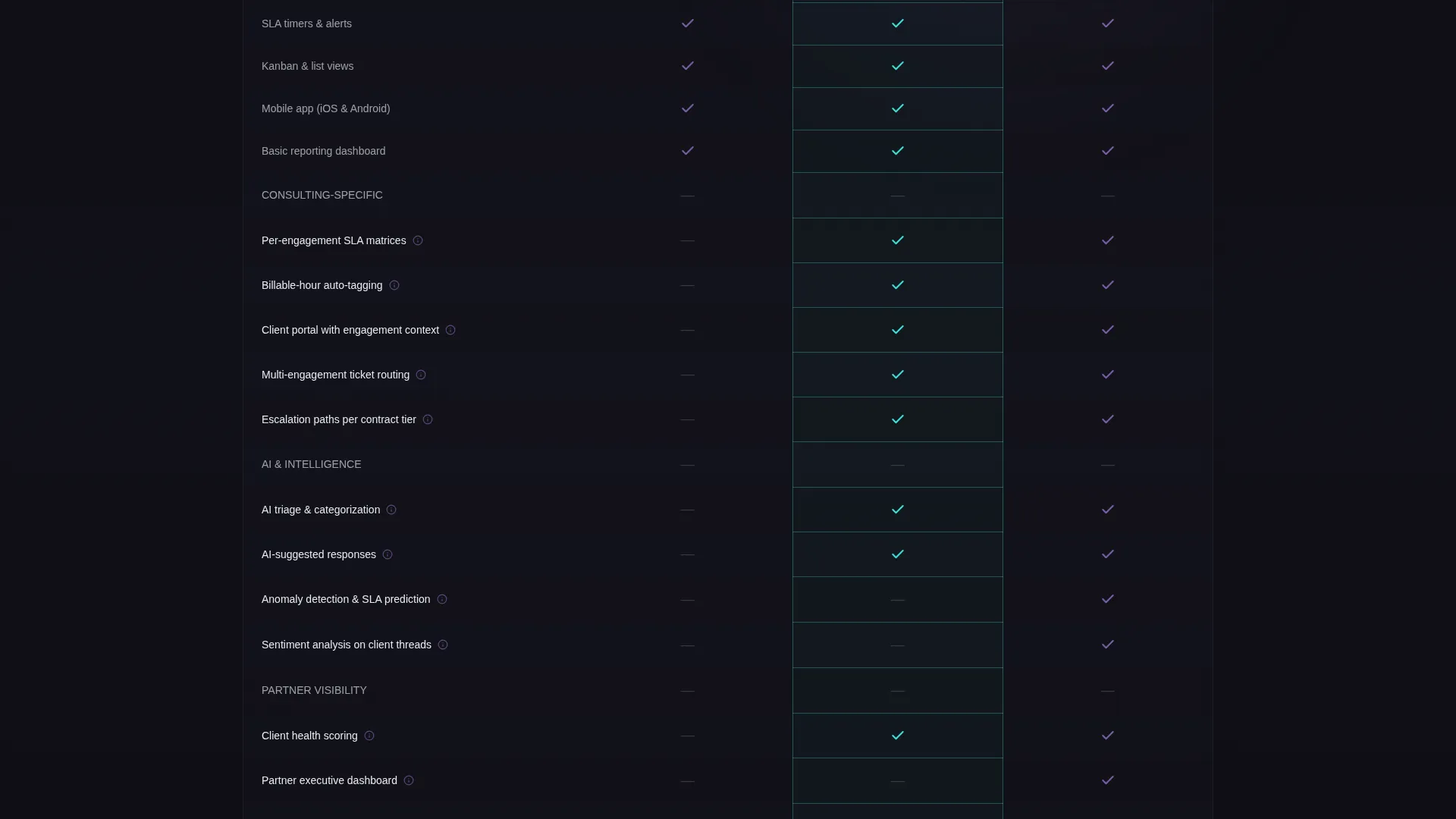Click the CONSULTING-SPECIFIC section heading

point(322,195)
